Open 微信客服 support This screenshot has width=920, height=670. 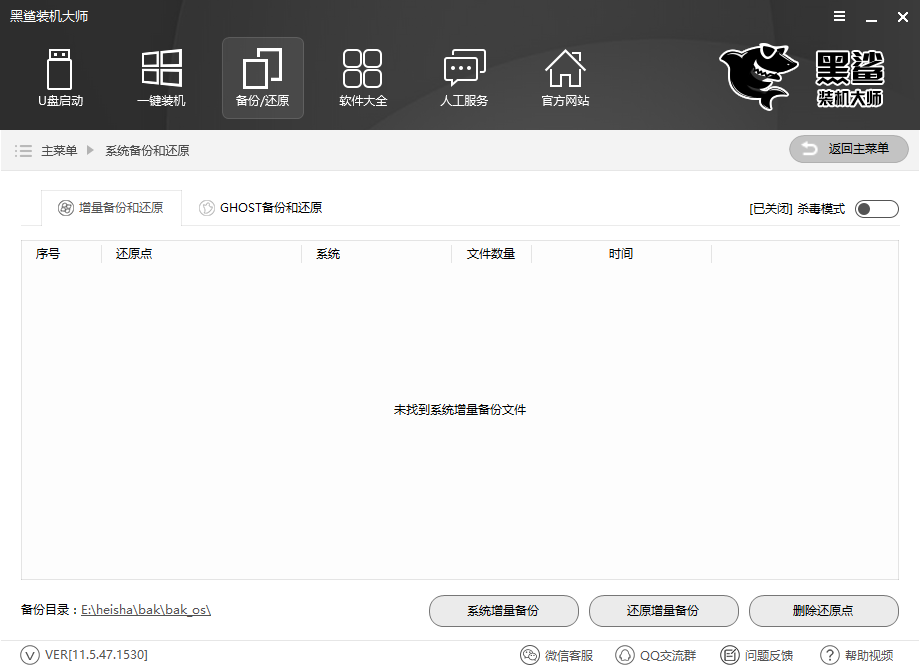pos(557,655)
